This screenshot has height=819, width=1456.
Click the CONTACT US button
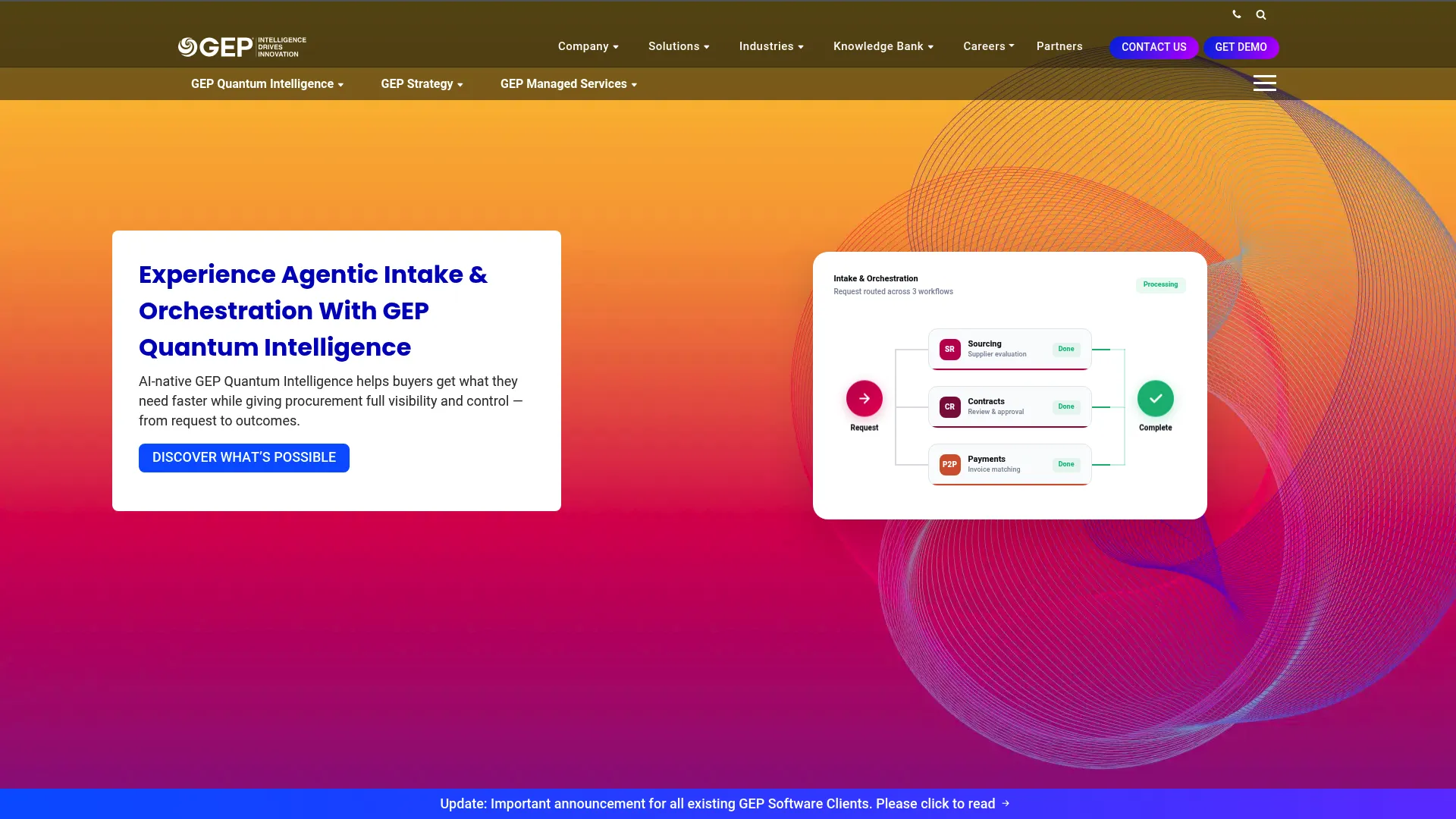1153,47
